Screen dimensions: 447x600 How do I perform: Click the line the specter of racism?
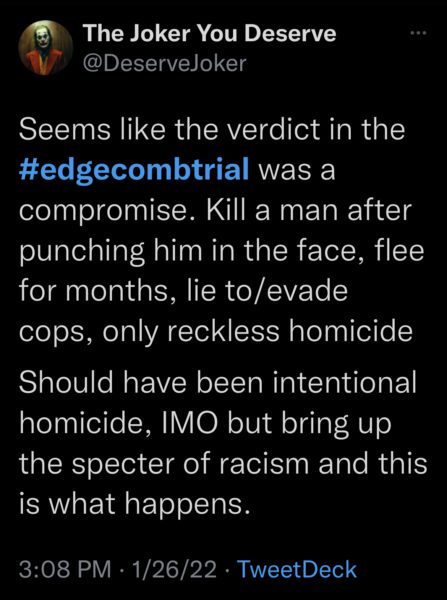coord(223,464)
